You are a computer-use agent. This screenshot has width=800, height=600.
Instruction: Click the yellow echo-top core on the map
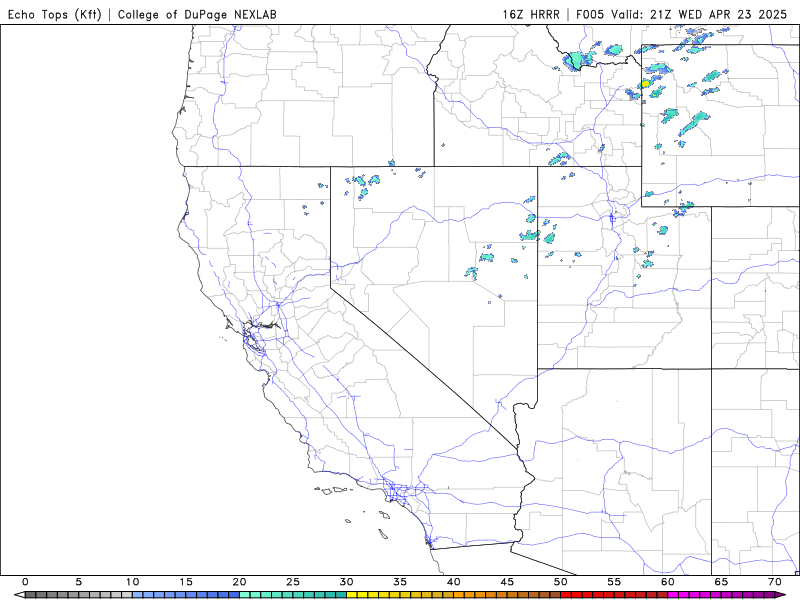645,83
